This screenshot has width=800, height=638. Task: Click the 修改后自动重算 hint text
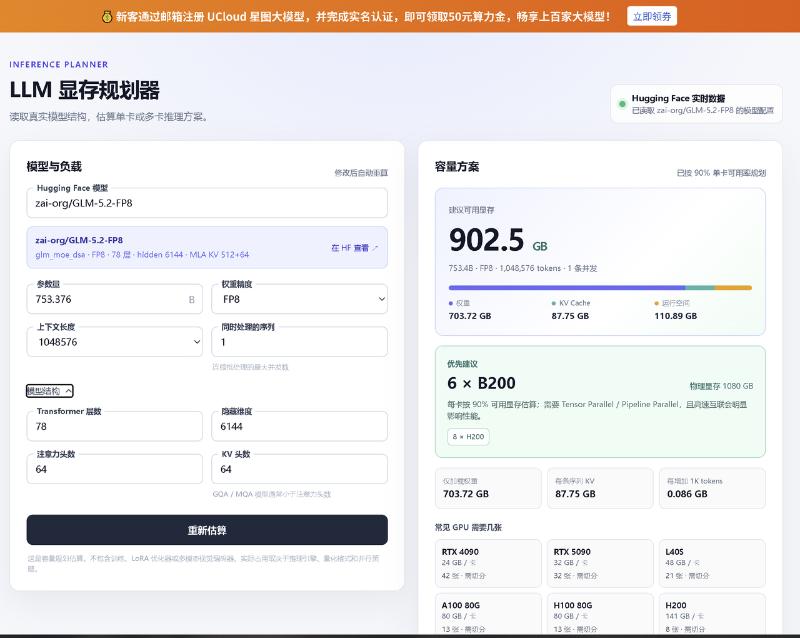[361, 173]
